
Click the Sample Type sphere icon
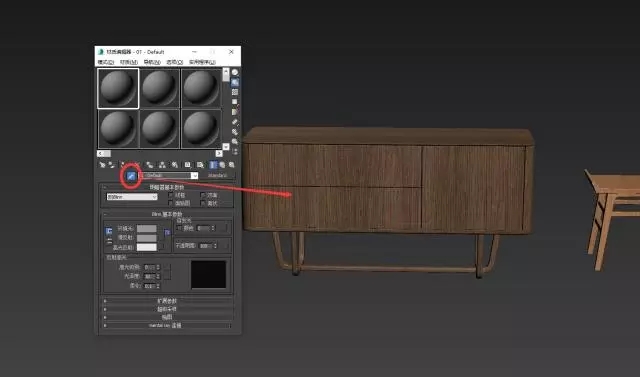click(235, 72)
